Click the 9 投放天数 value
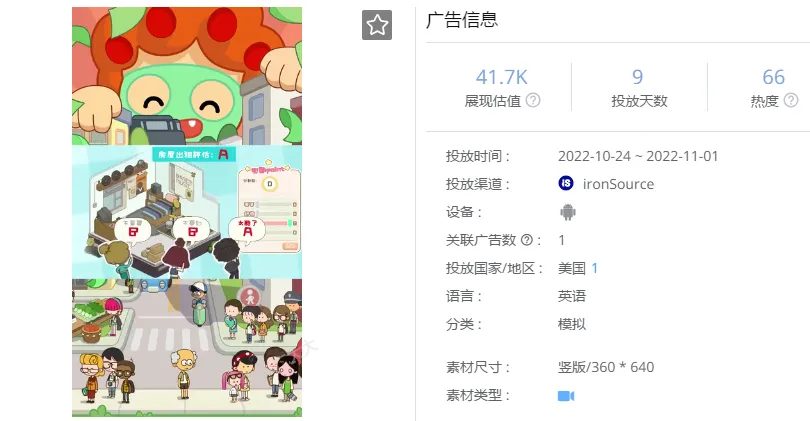 637,77
